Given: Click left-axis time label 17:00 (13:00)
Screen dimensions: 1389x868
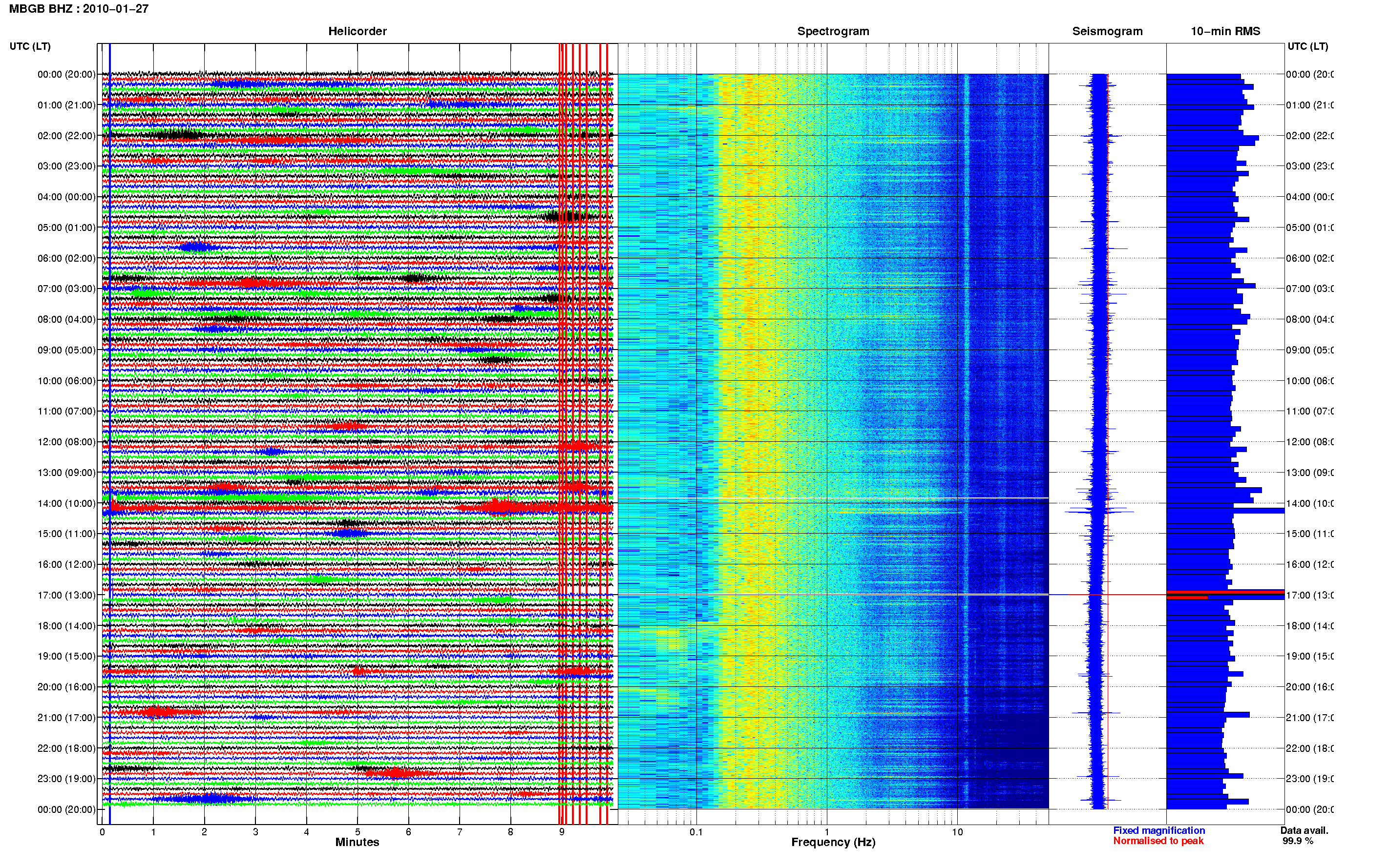Looking at the screenshot, I should 66,595.
